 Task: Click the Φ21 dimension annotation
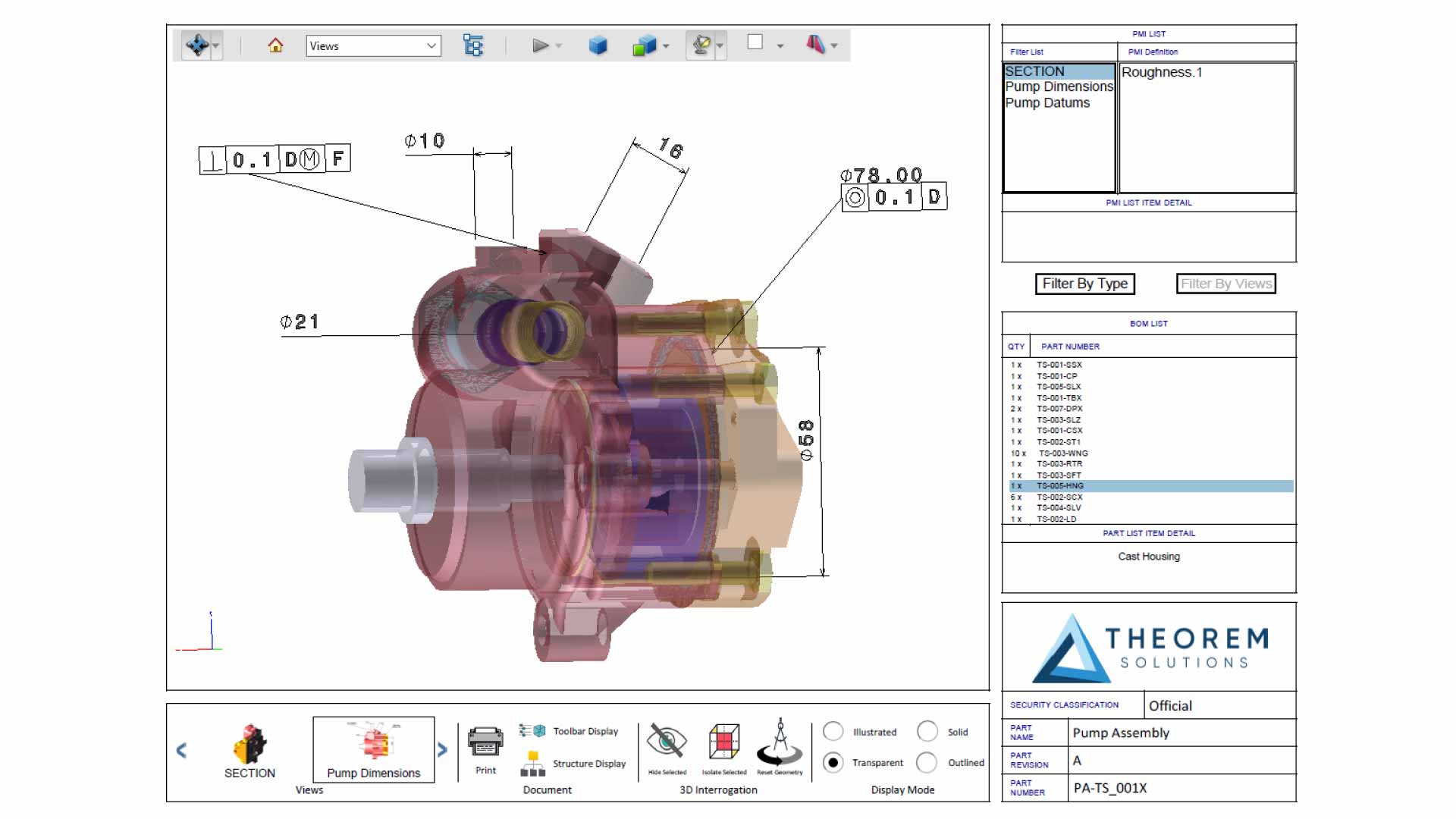pos(299,322)
